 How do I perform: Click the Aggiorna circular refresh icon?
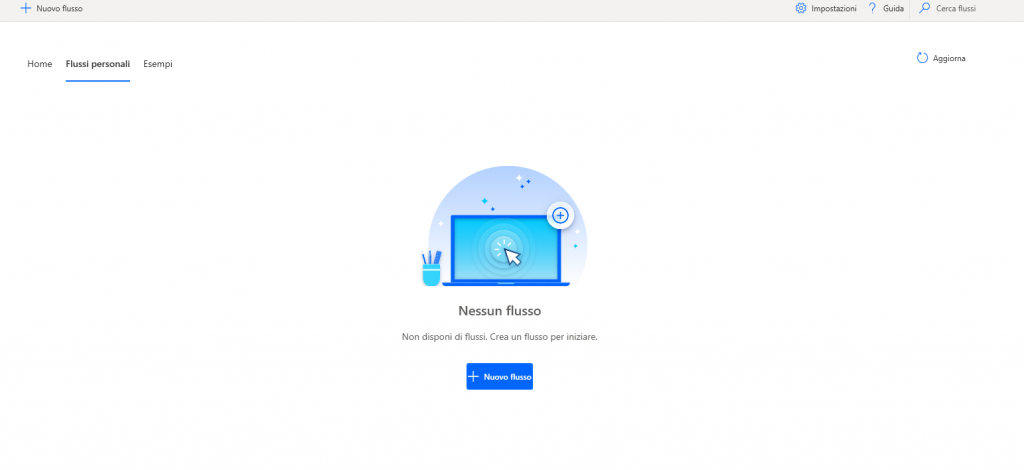pos(922,58)
